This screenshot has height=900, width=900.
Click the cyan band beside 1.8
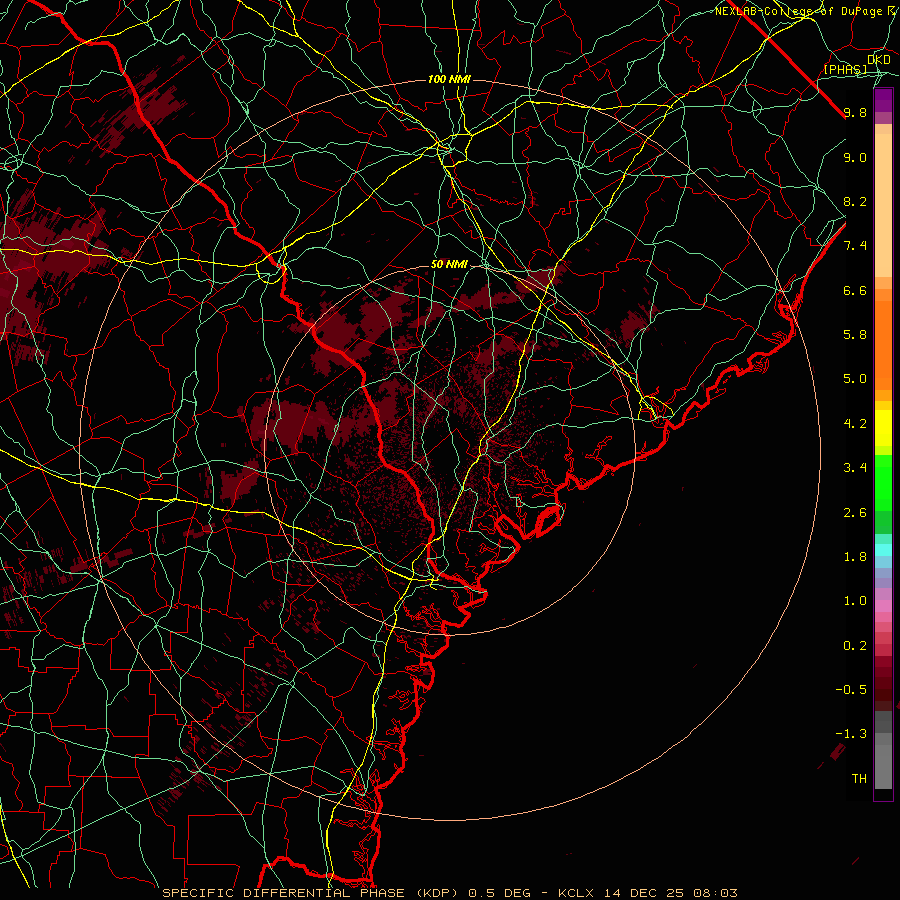click(883, 550)
